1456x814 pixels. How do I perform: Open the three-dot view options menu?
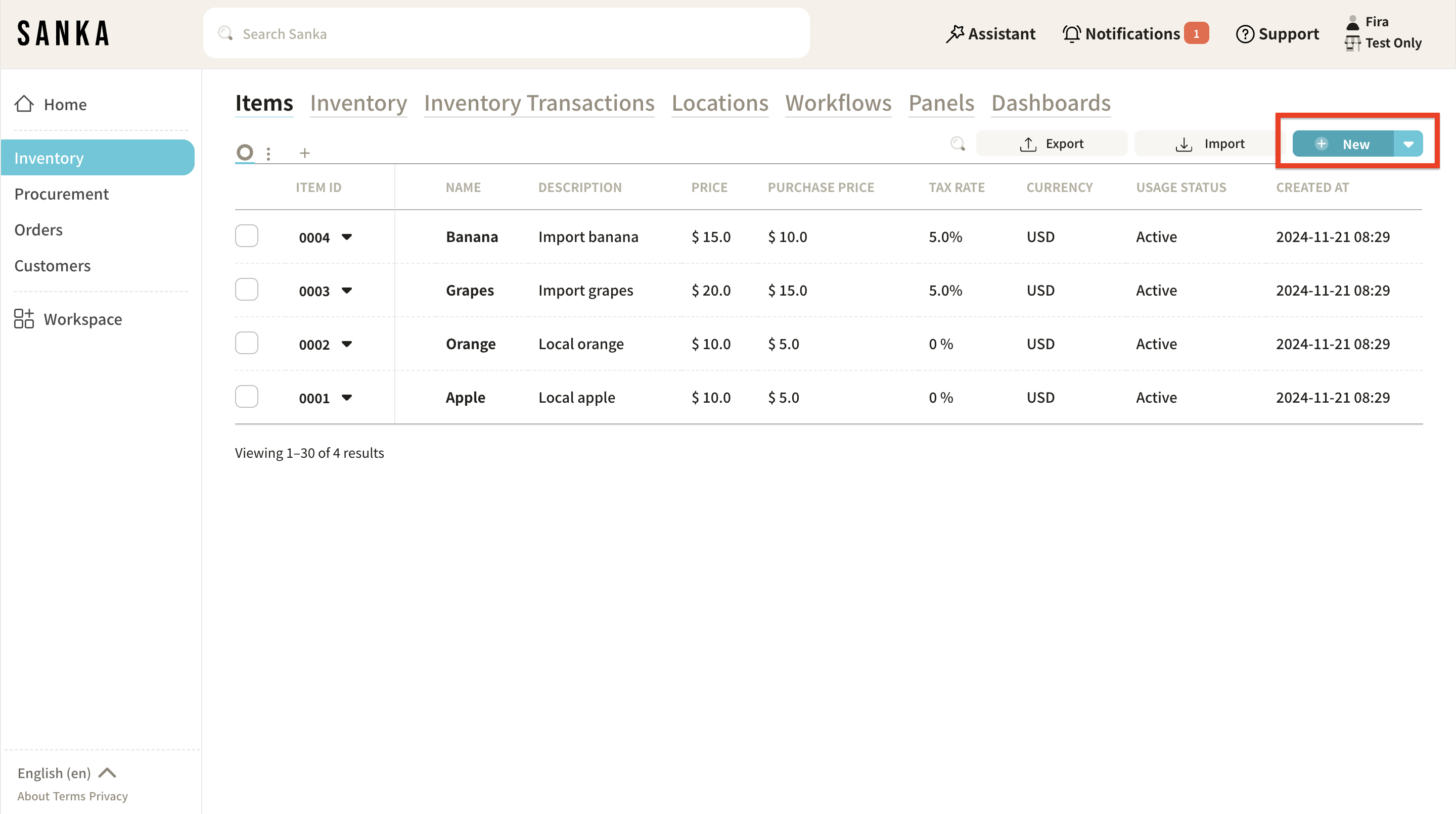[268, 153]
